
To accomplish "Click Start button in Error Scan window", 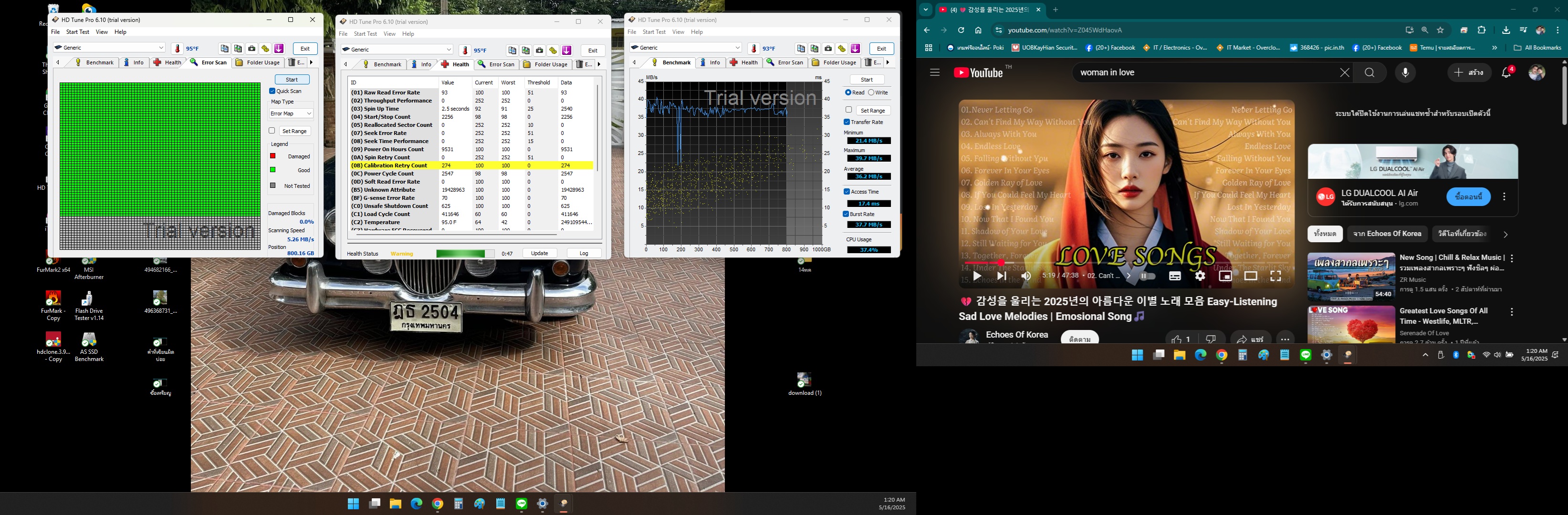I will pyautogui.click(x=292, y=80).
